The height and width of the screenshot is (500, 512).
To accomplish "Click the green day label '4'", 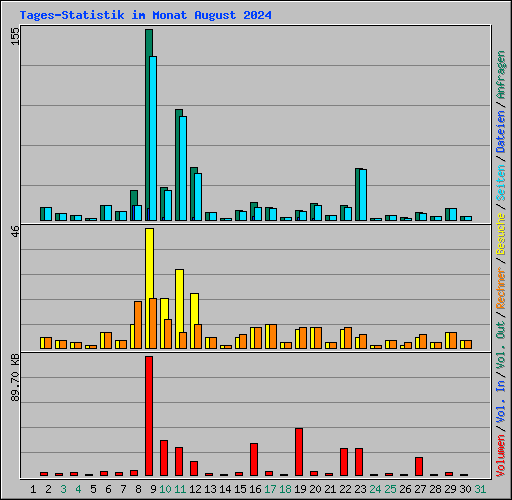I will coord(78,489).
